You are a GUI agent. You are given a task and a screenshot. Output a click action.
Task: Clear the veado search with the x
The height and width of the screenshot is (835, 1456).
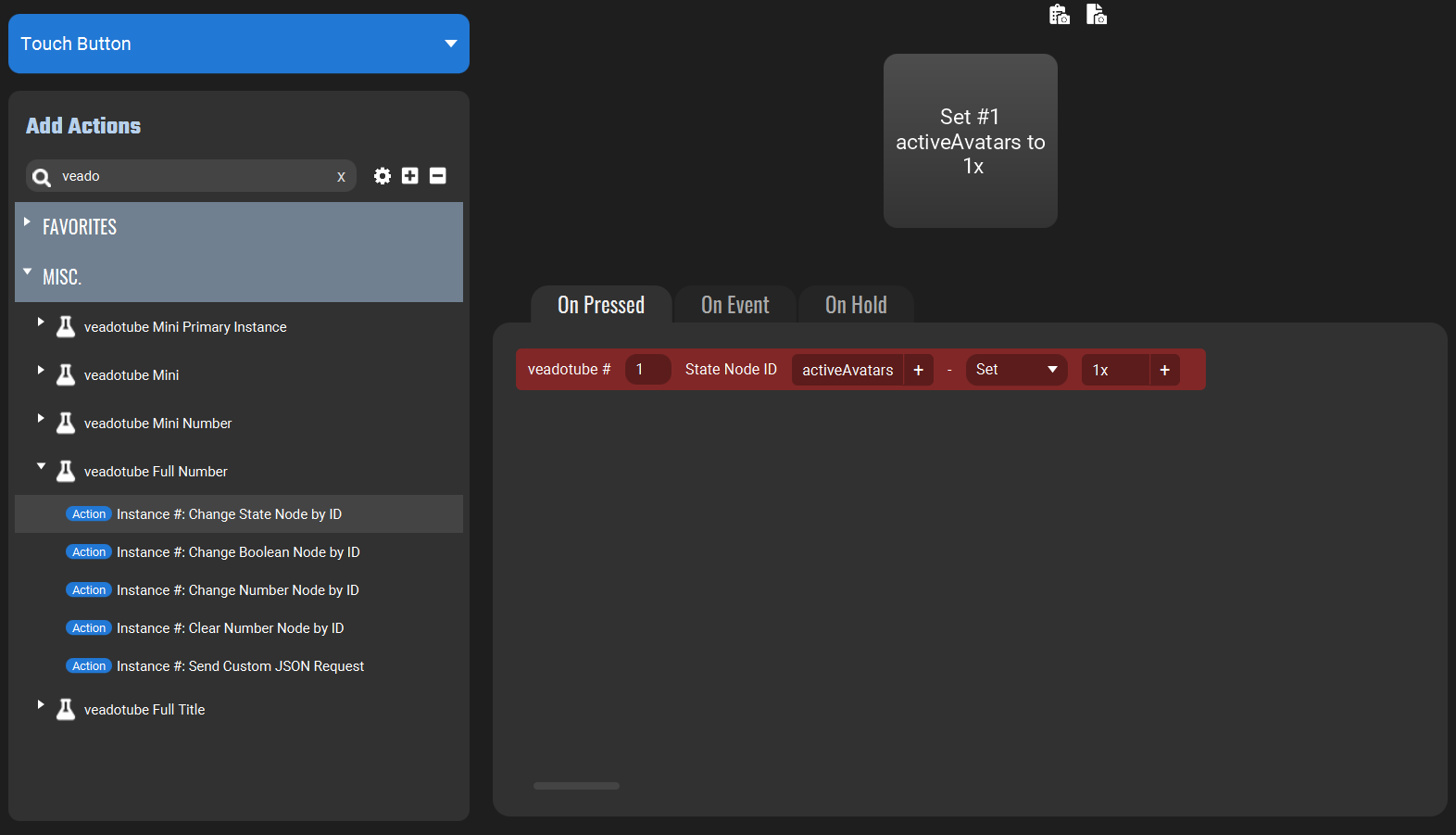[x=341, y=176]
